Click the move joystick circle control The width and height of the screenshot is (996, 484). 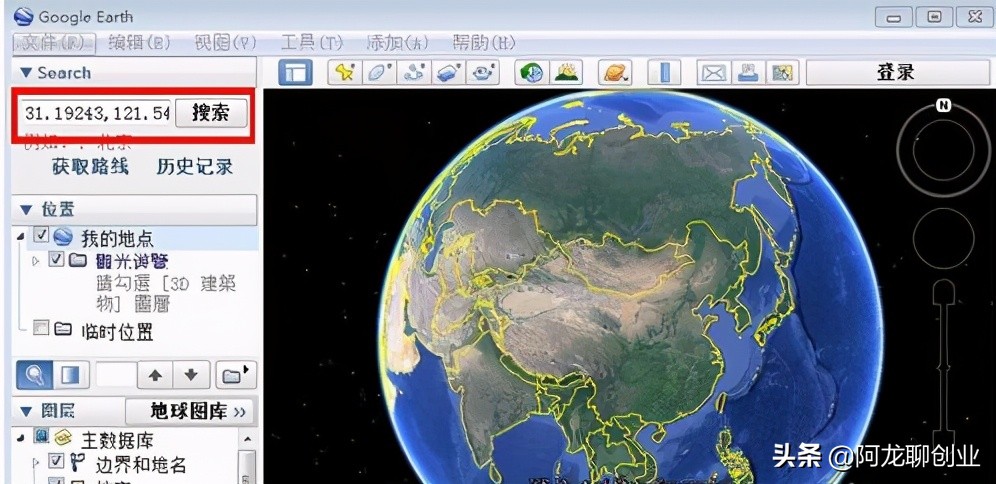pos(943,238)
